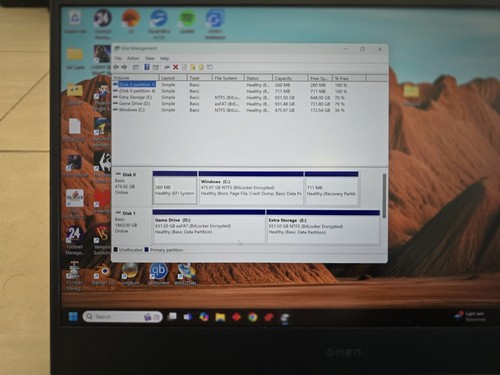500x375 pixels.
Task: Open Google Chrome from the taskbar
Action: (252, 317)
